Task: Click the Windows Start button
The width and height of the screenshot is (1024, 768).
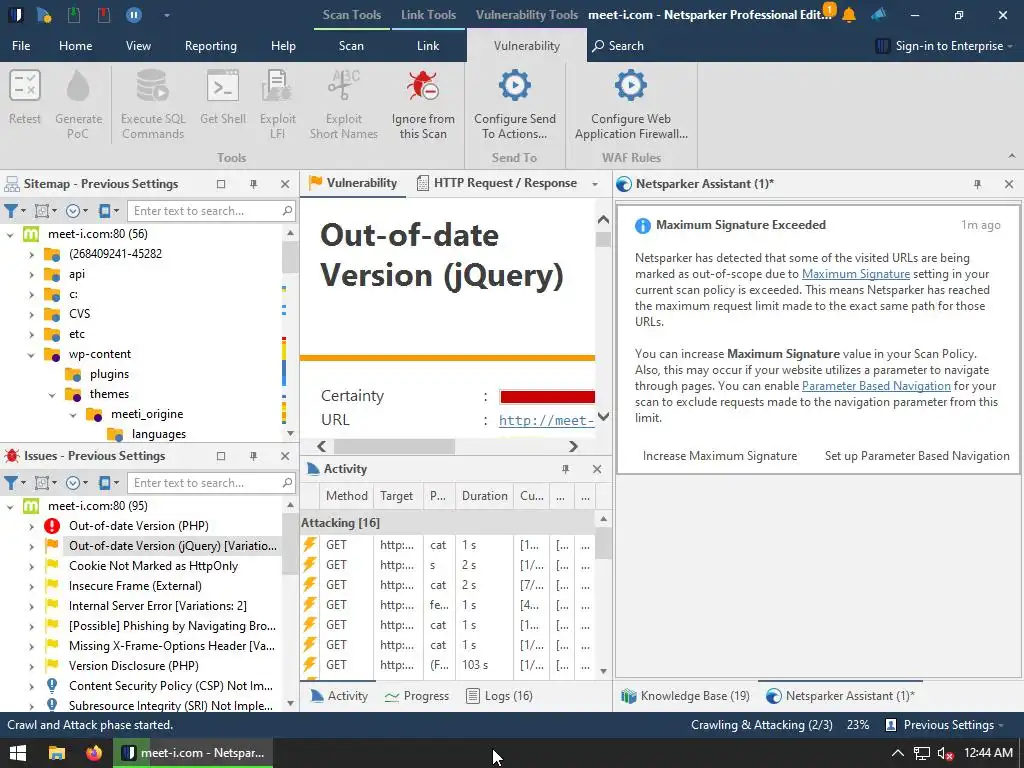Action: point(18,753)
